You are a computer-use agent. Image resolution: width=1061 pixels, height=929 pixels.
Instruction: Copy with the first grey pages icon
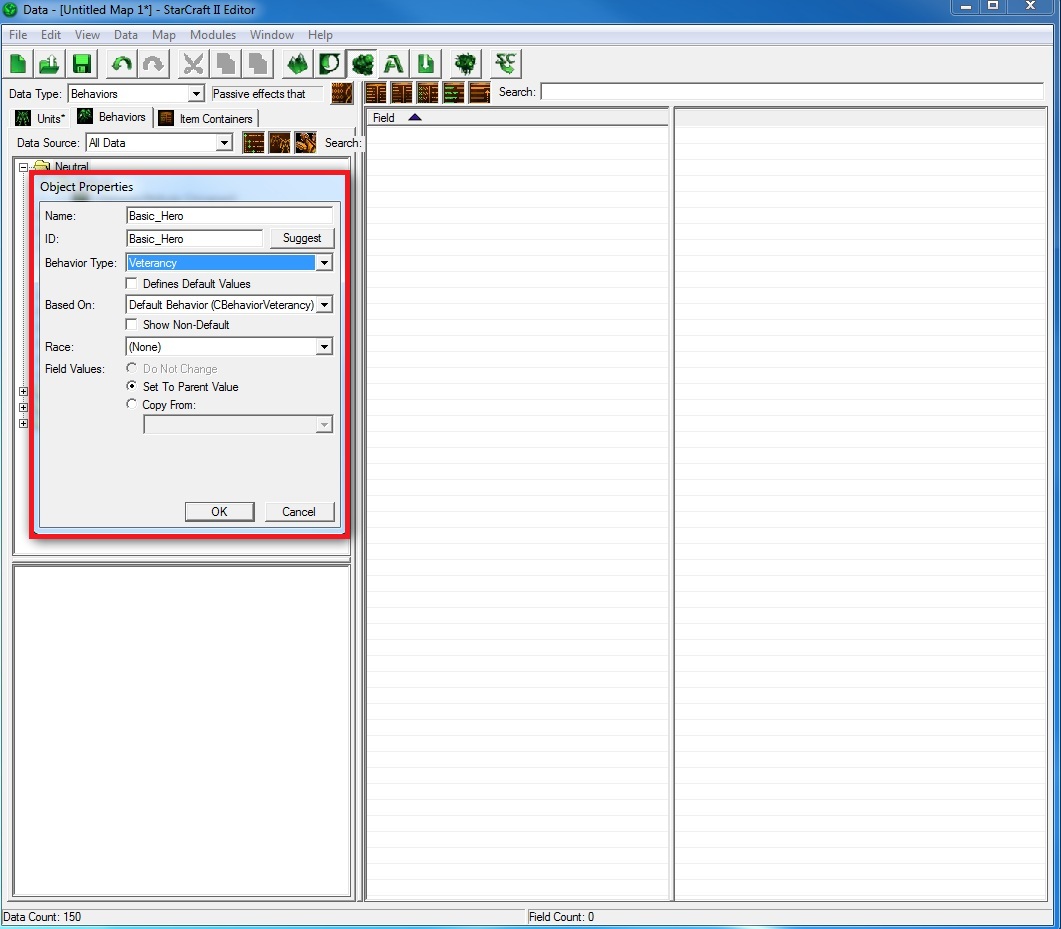[x=226, y=64]
